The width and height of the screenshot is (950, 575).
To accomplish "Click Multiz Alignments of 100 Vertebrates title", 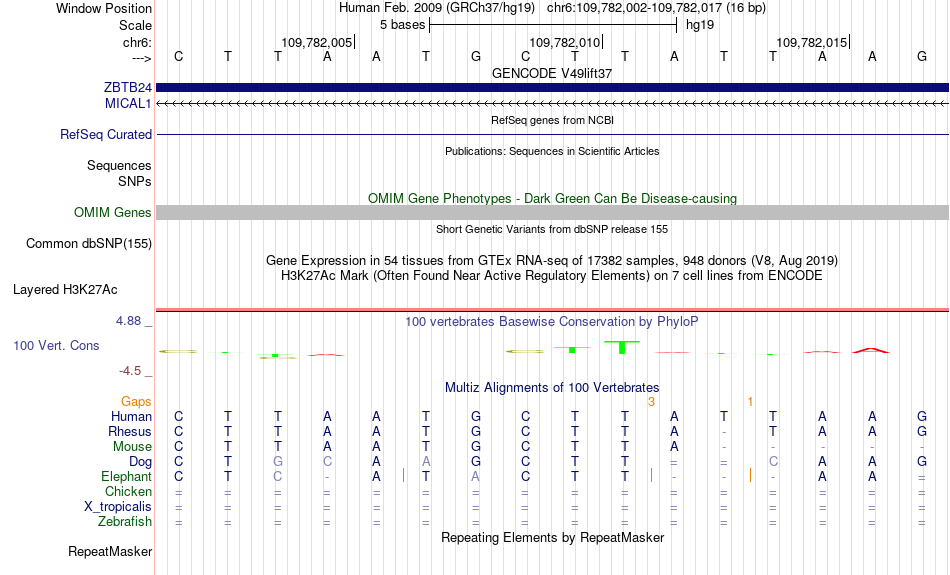I will 552,387.
